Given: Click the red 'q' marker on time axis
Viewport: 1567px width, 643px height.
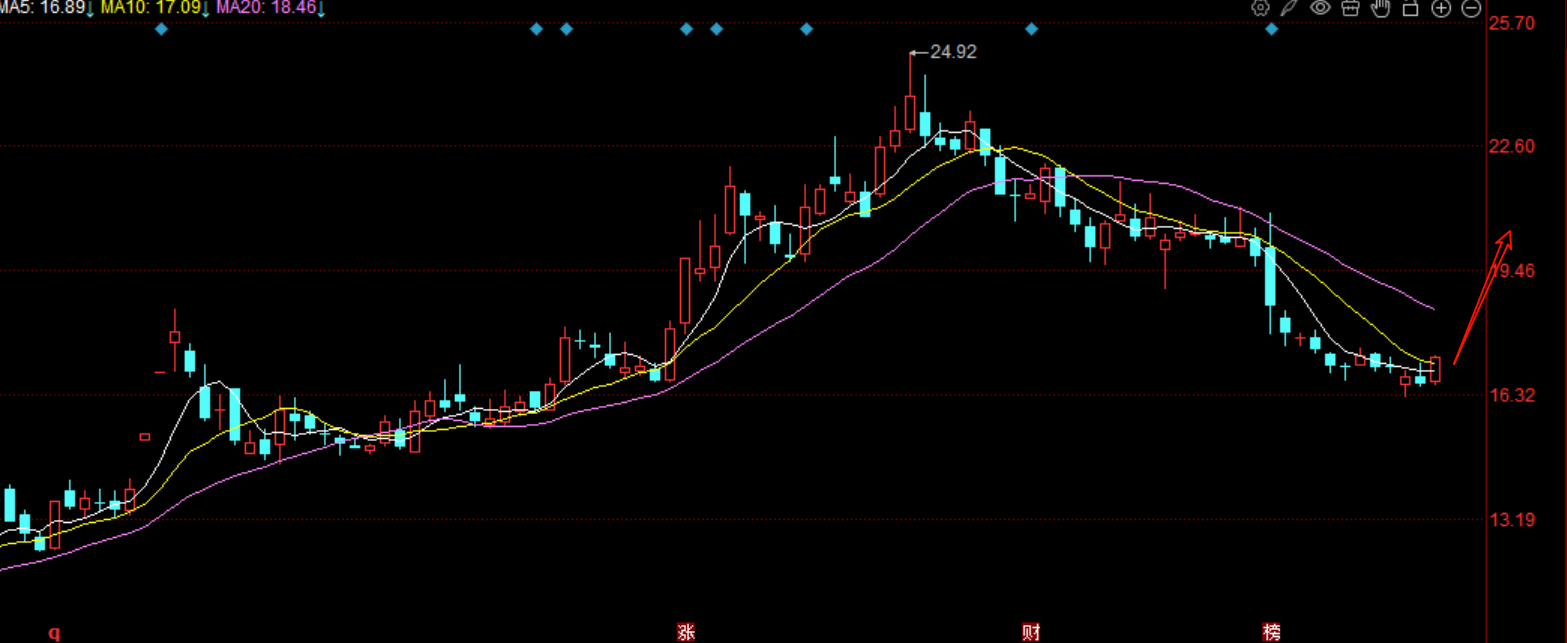Looking at the screenshot, I should pos(55,632).
